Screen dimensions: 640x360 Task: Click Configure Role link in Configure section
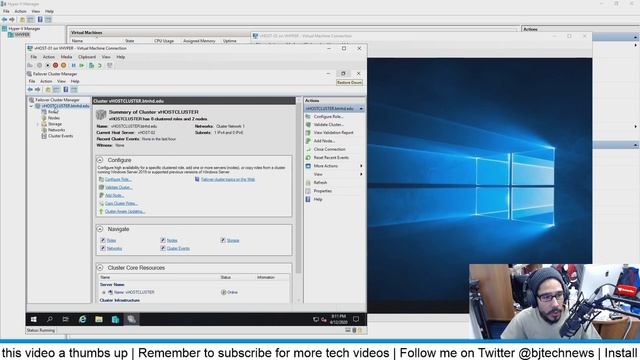(118, 179)
